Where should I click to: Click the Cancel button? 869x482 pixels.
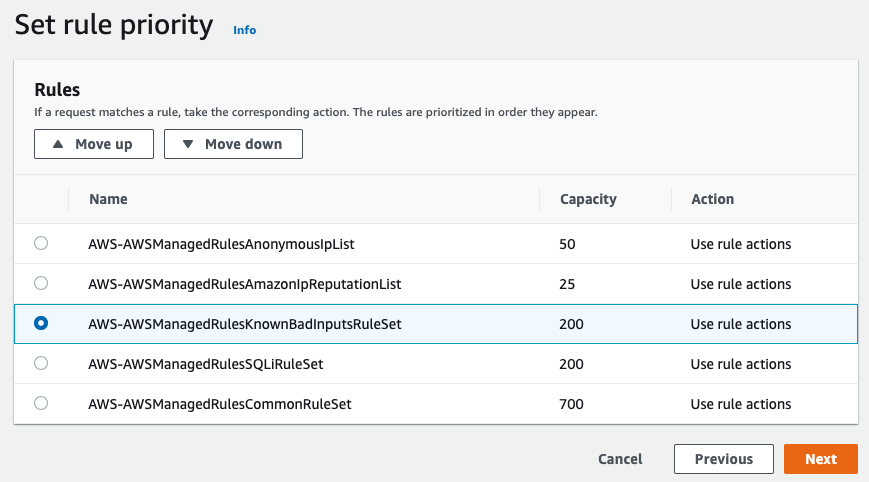point(620,459)
